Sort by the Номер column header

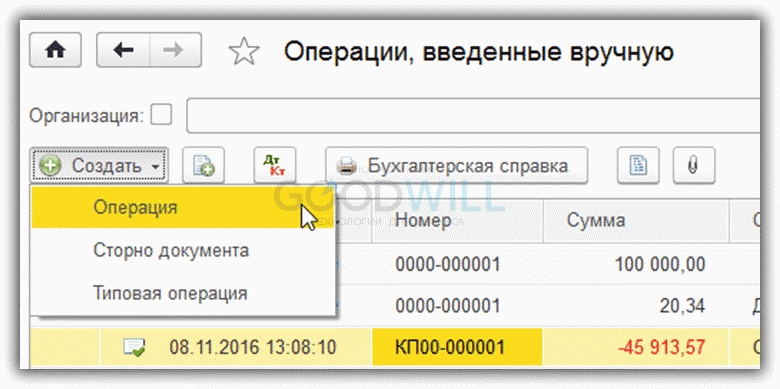pos(457,221)
